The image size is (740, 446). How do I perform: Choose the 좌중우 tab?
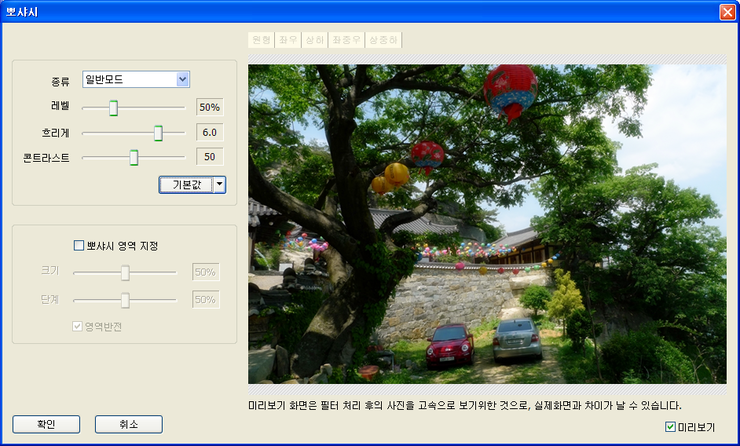(x=346, y=40)
